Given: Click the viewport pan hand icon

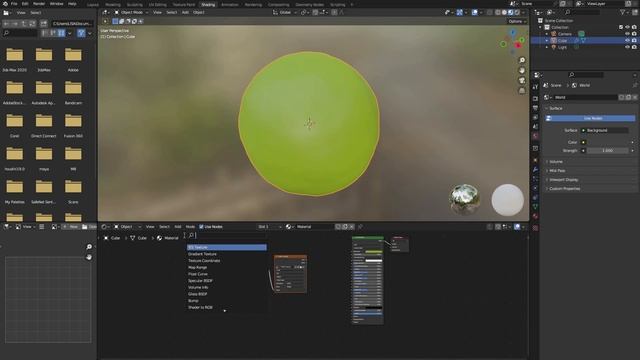Looking at the screenshot, I should point(522,70).
